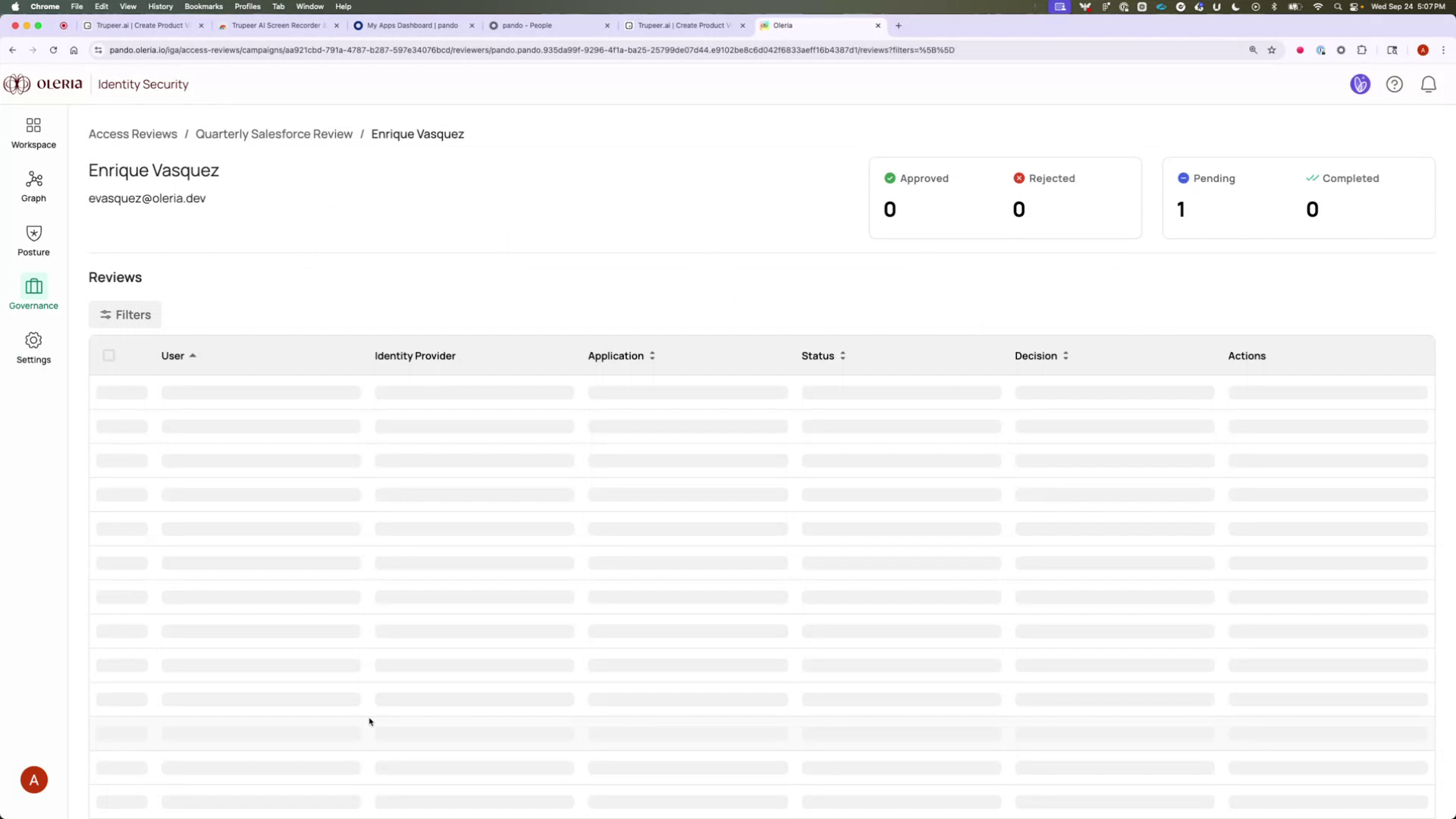Click inside the browser address bar
Viewport: 1456px width, 819px height.
[x=531, y=50]
